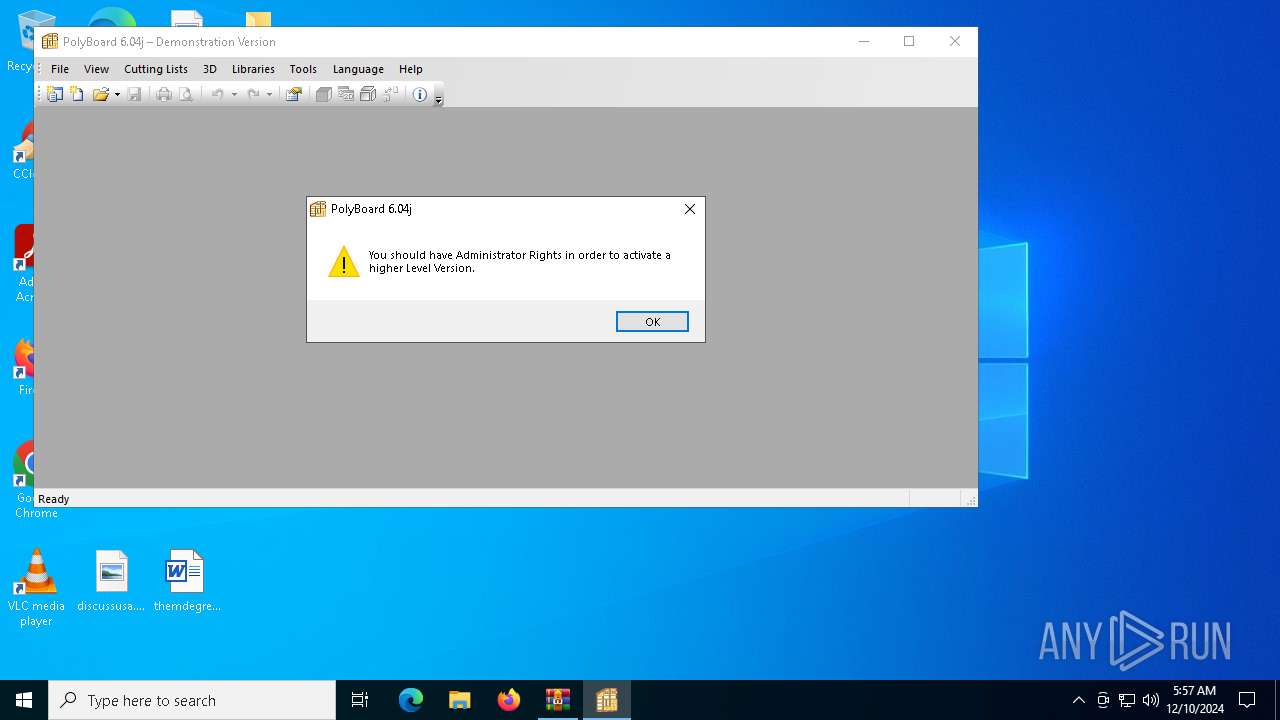Minimize the PolyBoard main window
1280x720 pixels.
pos(864,41)
